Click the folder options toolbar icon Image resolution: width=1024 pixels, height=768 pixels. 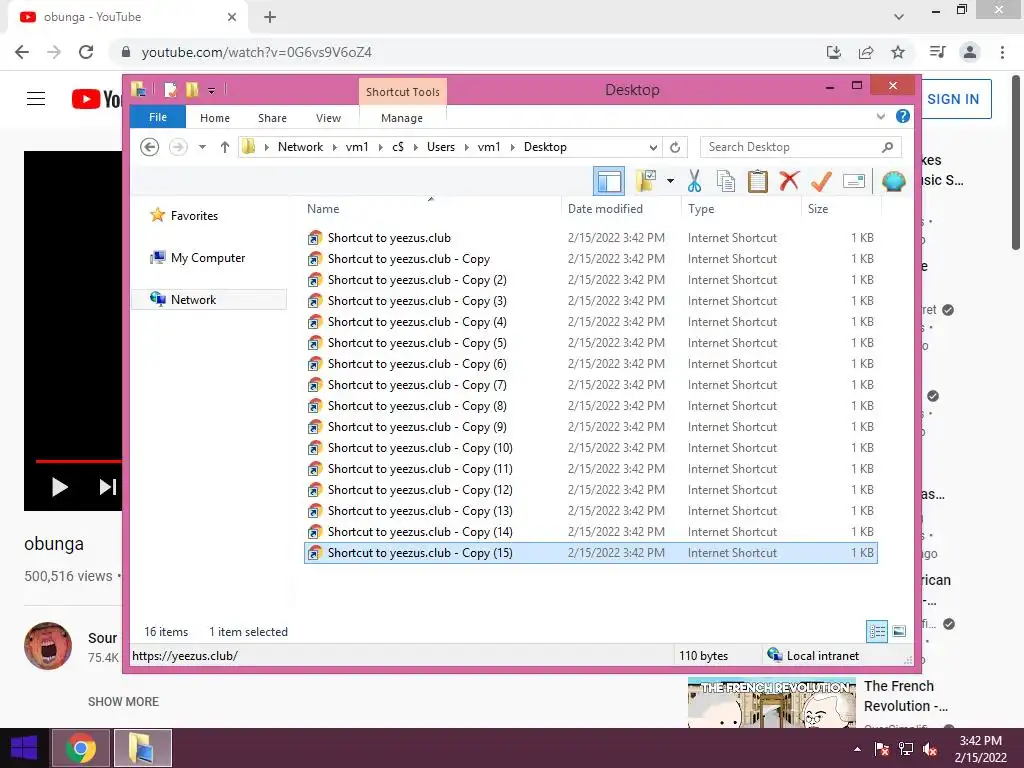pos(646,181)
